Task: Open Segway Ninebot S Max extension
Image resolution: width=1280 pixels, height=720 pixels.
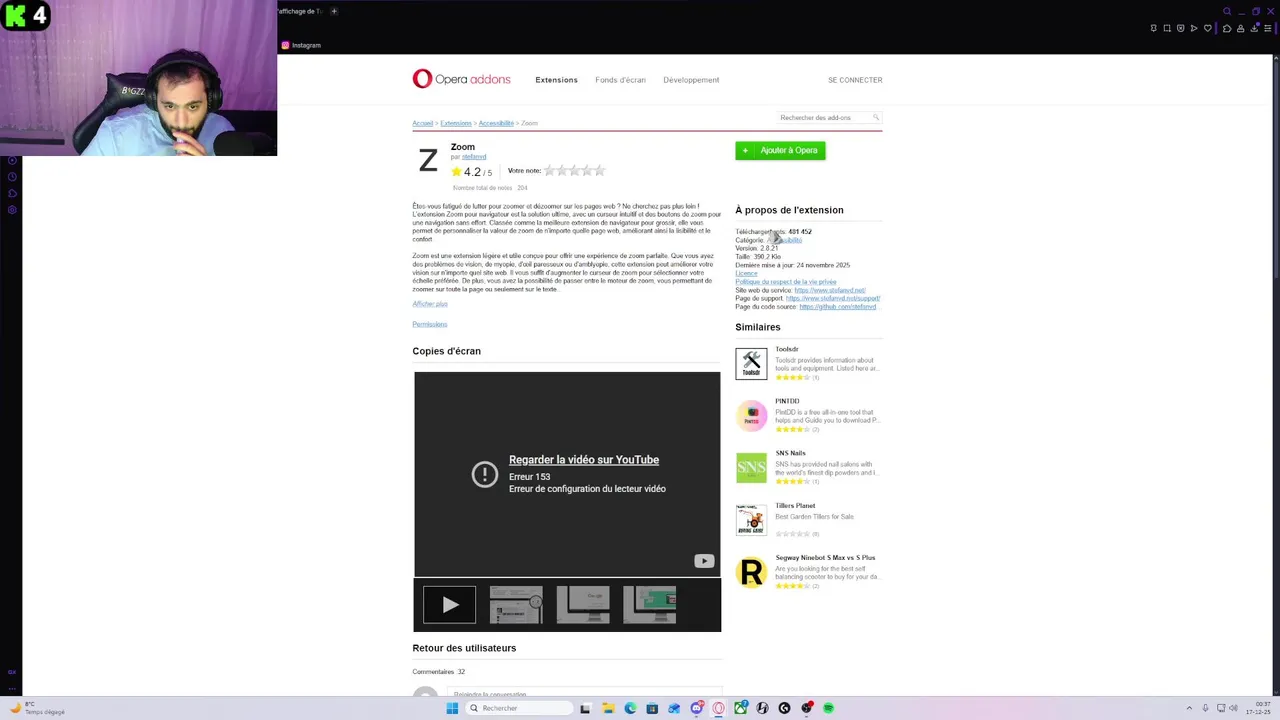Action: 825,557
